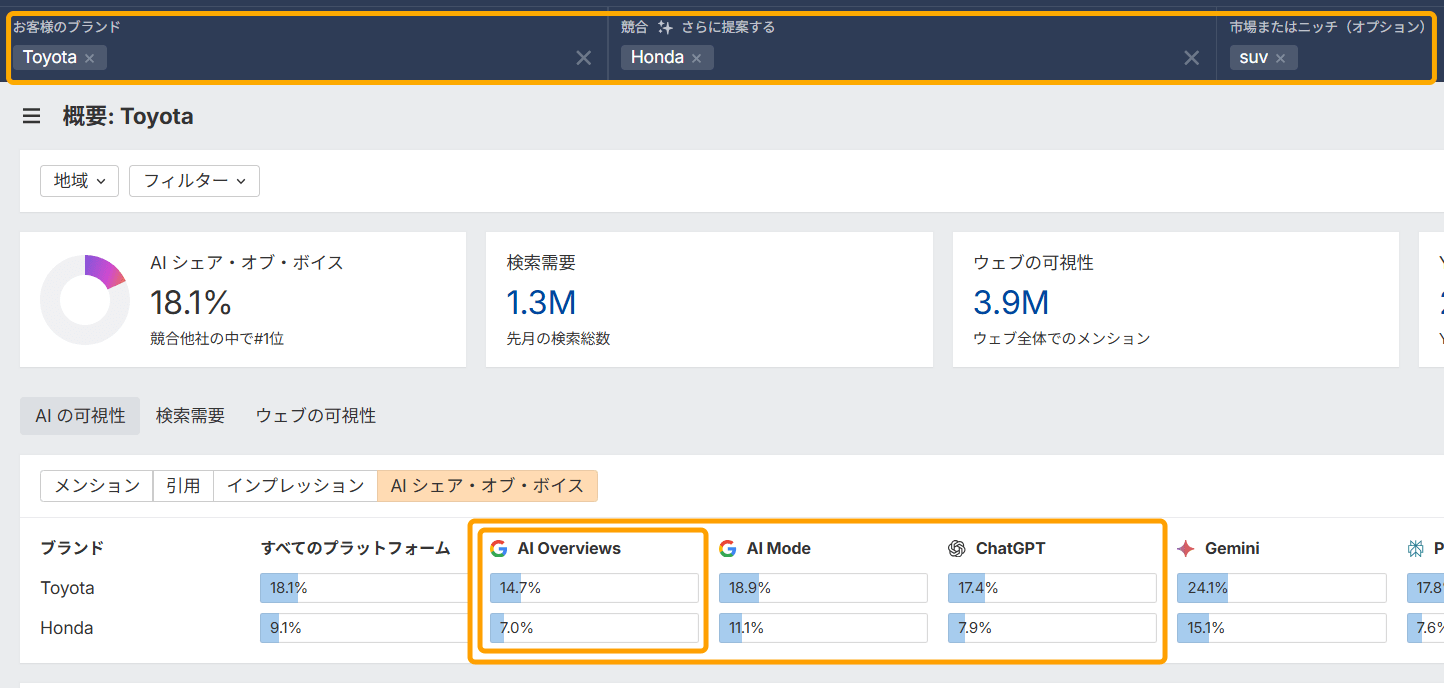Screen dimensions: 1444x688
Task: Select the 引用 metric toggle
Action: pyautogui.click(x=183, y=486)
